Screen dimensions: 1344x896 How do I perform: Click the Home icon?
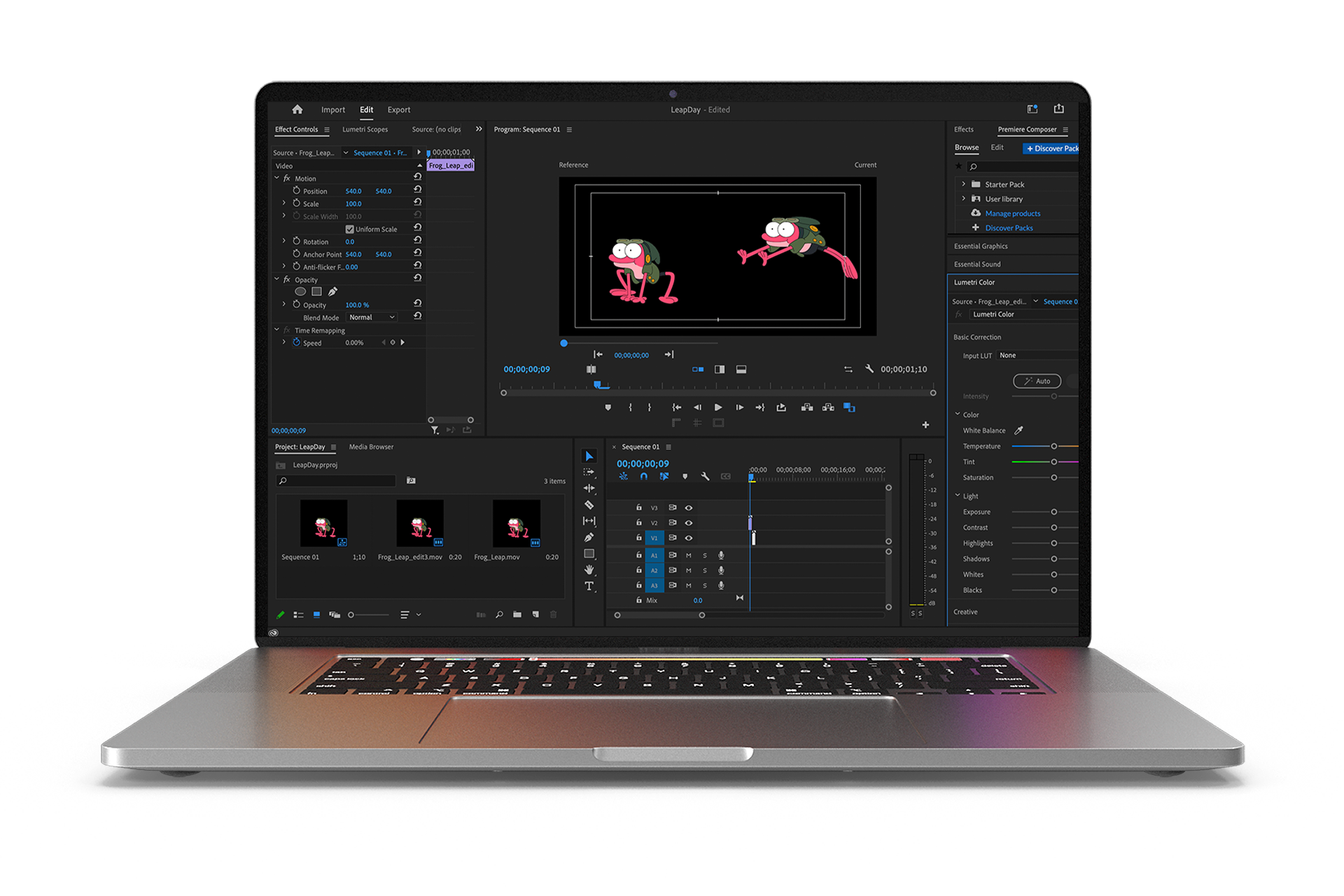(x=297, y=109)
